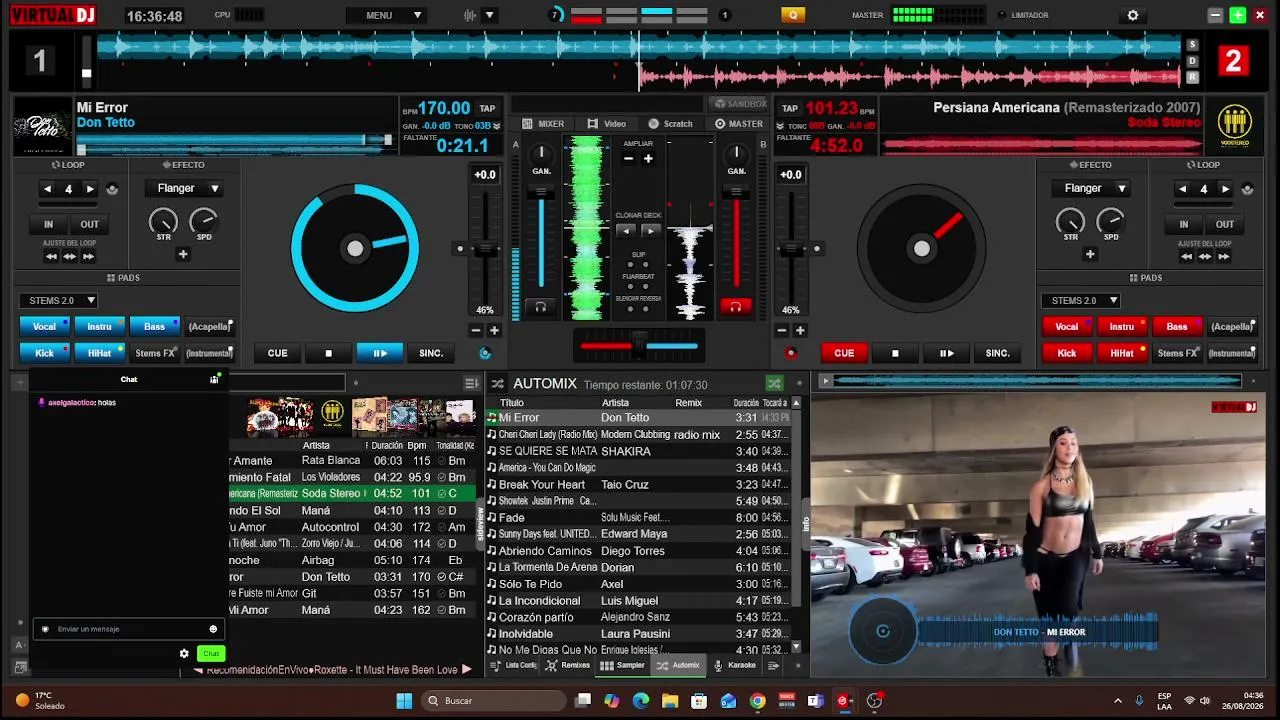Play or pause the left deck
The height and width of the screenshot is (720, 1280).
379,353
